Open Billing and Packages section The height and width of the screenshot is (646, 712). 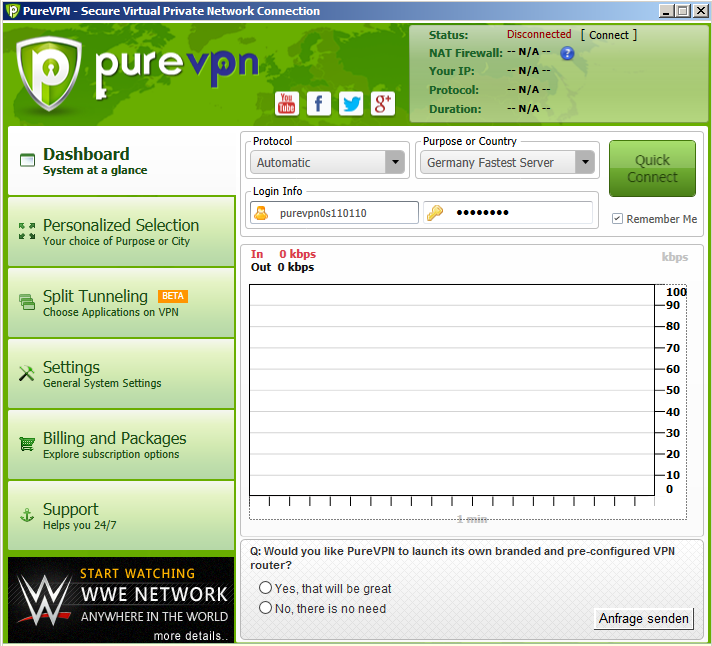click(x=122, y=445)
